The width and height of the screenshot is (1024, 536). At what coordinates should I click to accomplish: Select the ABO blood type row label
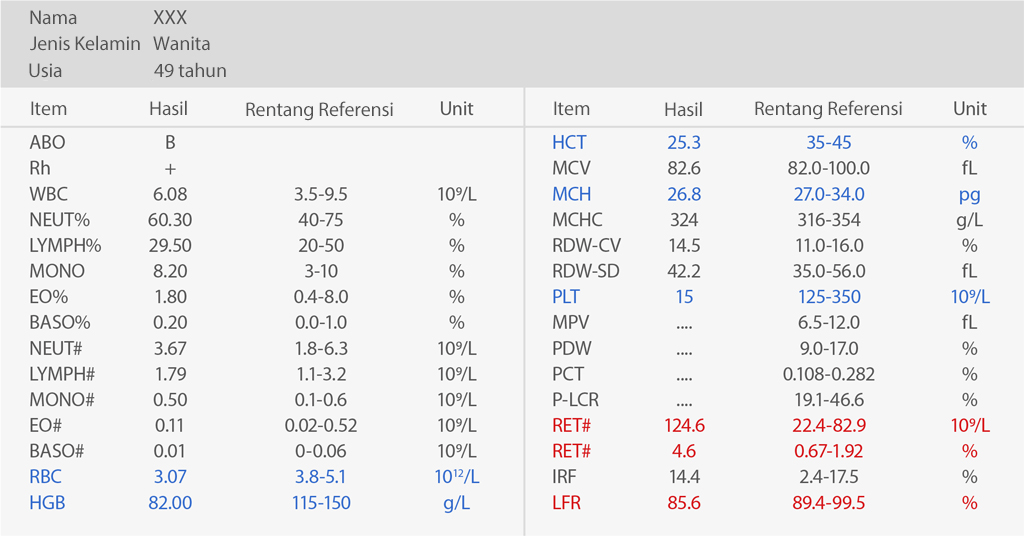coord(48,143)
